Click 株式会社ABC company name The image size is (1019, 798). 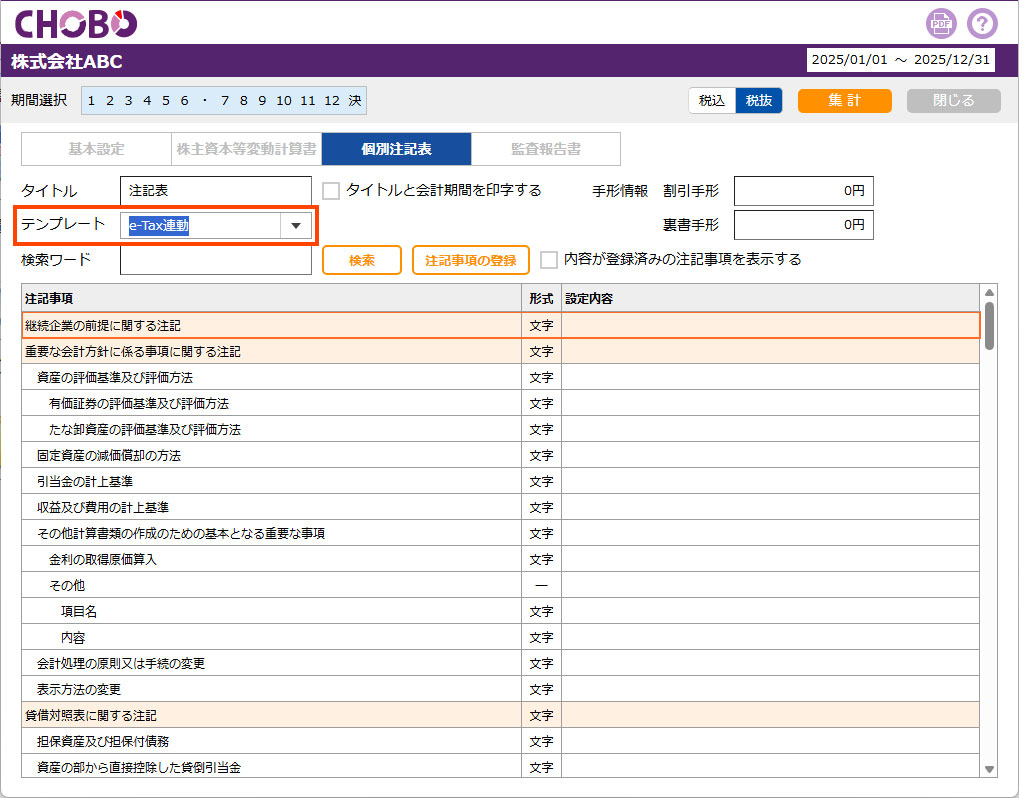point(67,62)
